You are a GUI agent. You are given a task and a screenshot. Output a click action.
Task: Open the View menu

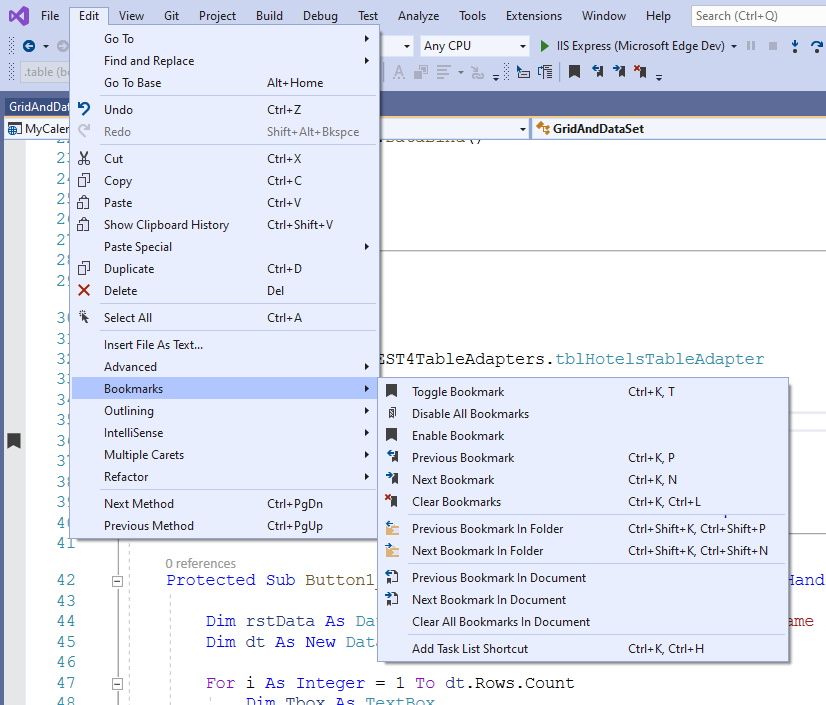[131, 16]
